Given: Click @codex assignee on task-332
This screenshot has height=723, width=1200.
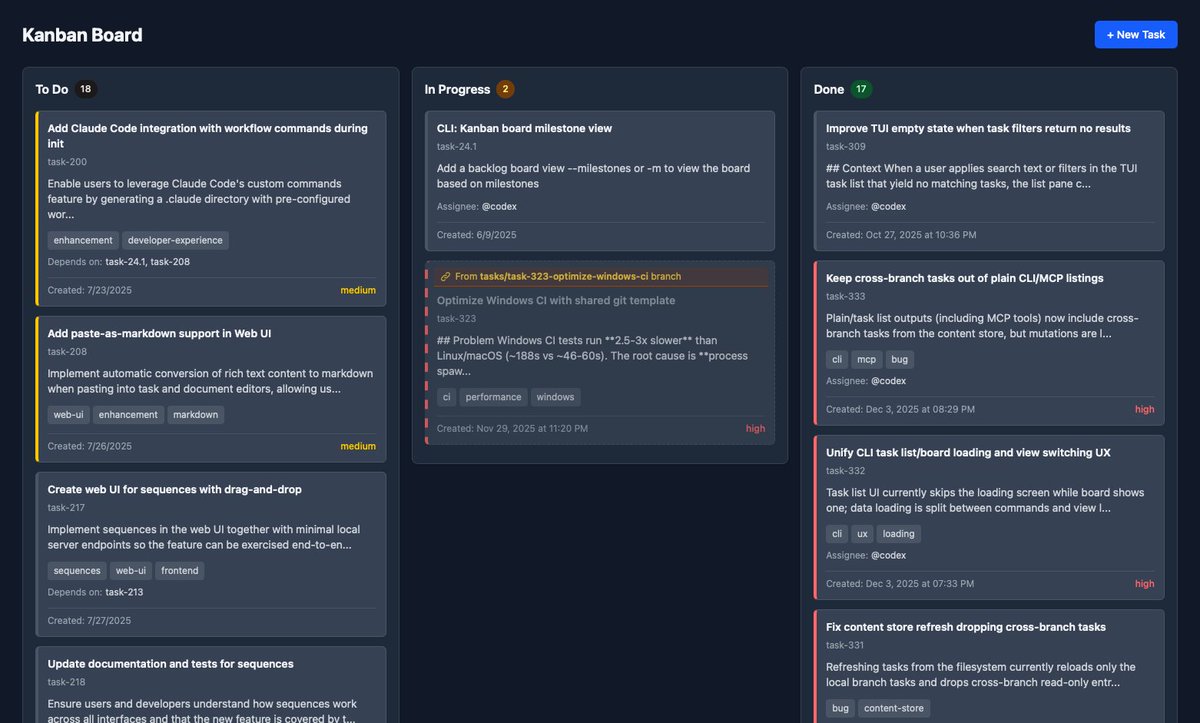Looking at the screenshot, I should (888, 556).
